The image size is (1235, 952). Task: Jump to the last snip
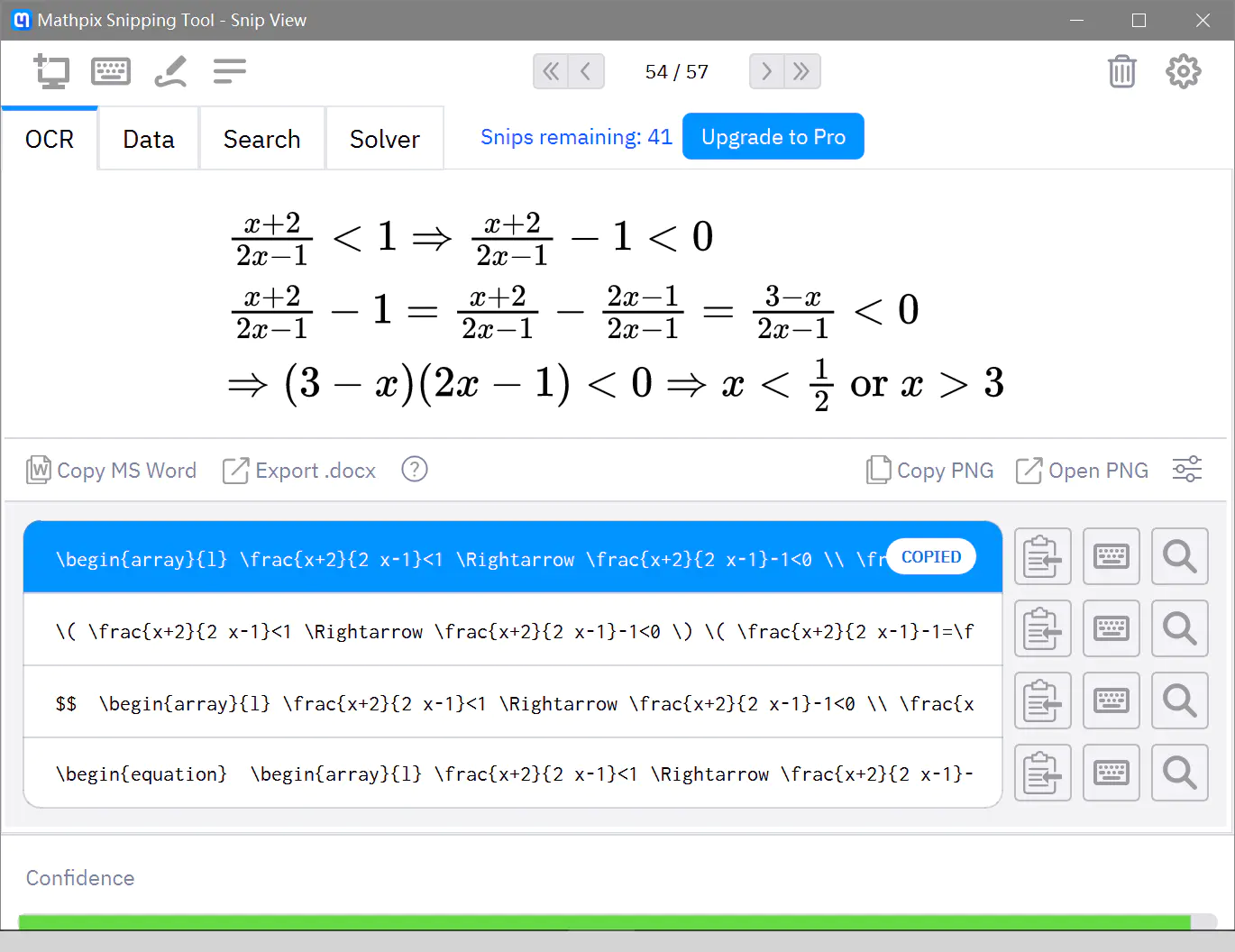(802, 71)
